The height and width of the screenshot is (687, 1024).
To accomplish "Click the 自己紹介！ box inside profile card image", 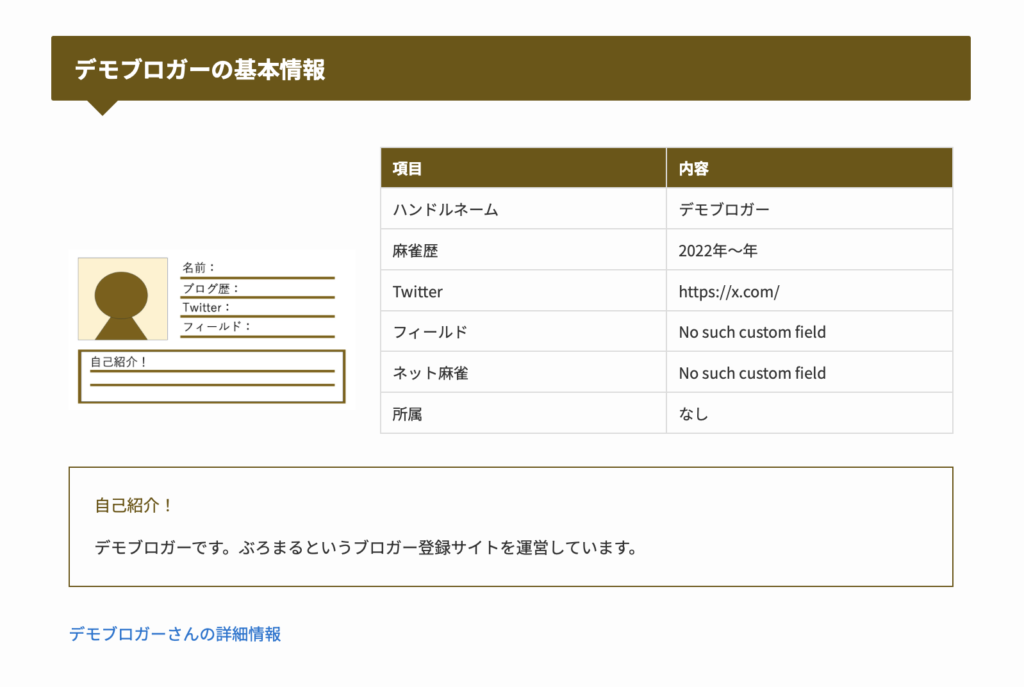I will point(211,377).
